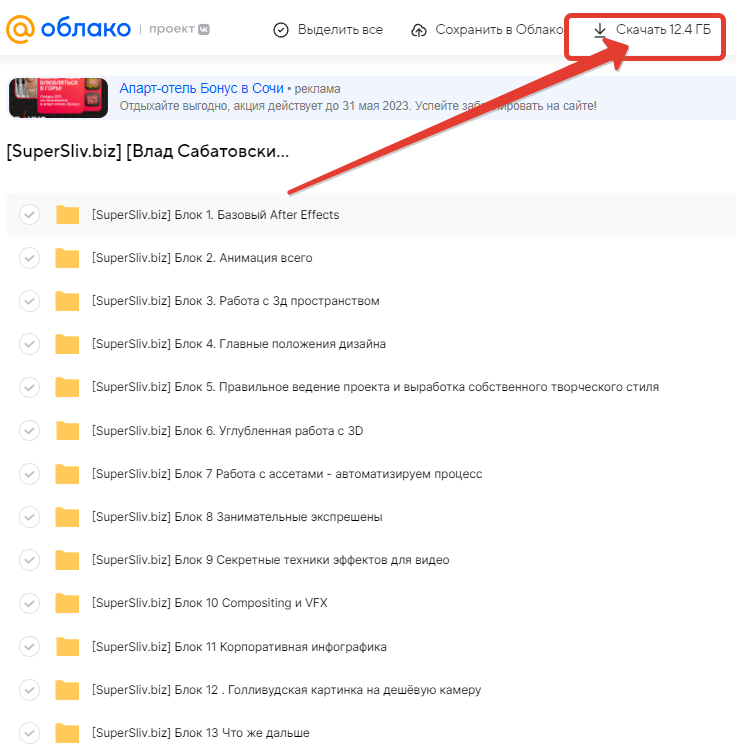Open folder icon of Блок 7 Работа с ассетами
The height and width of the screenshot is (752, 736).
point(67,474)
